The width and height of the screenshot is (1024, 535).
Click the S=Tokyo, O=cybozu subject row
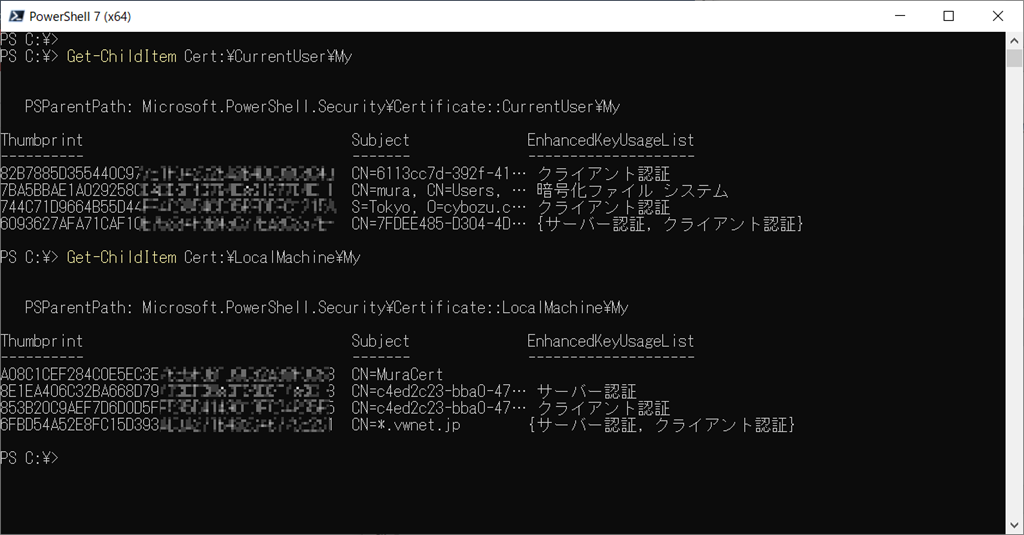(438, 207)
